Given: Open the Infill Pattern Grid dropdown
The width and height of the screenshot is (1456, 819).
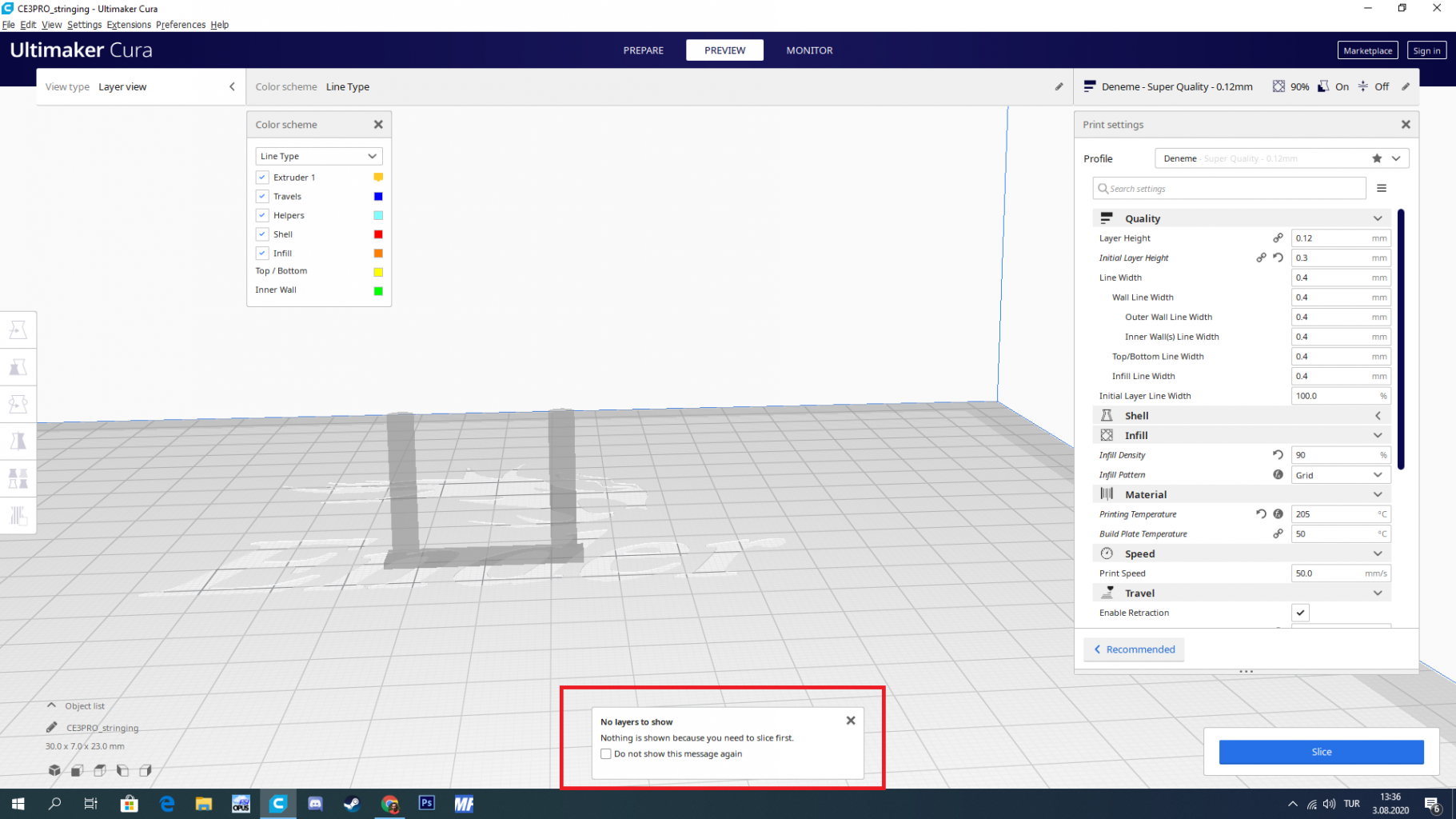Looking at the screenshot, I should click(x=1340, y=475).
